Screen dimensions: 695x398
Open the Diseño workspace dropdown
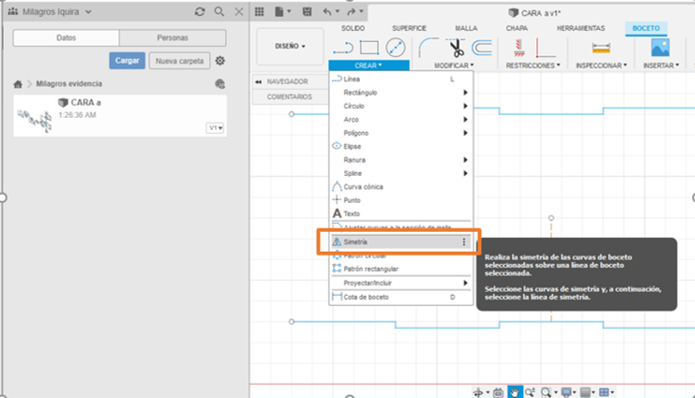[x=290, y=46]
